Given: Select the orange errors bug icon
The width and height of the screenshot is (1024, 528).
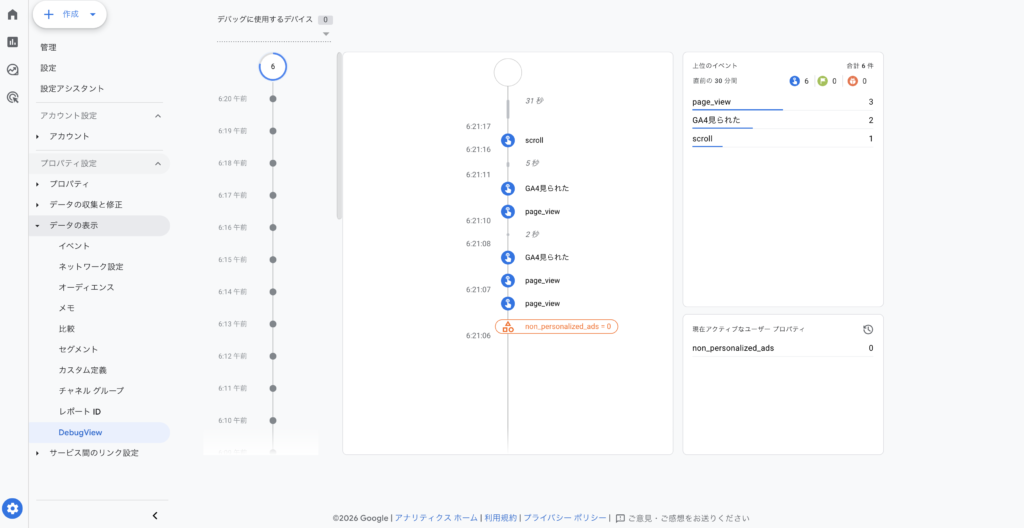Looking at the screenshot, I should [852, 81].
